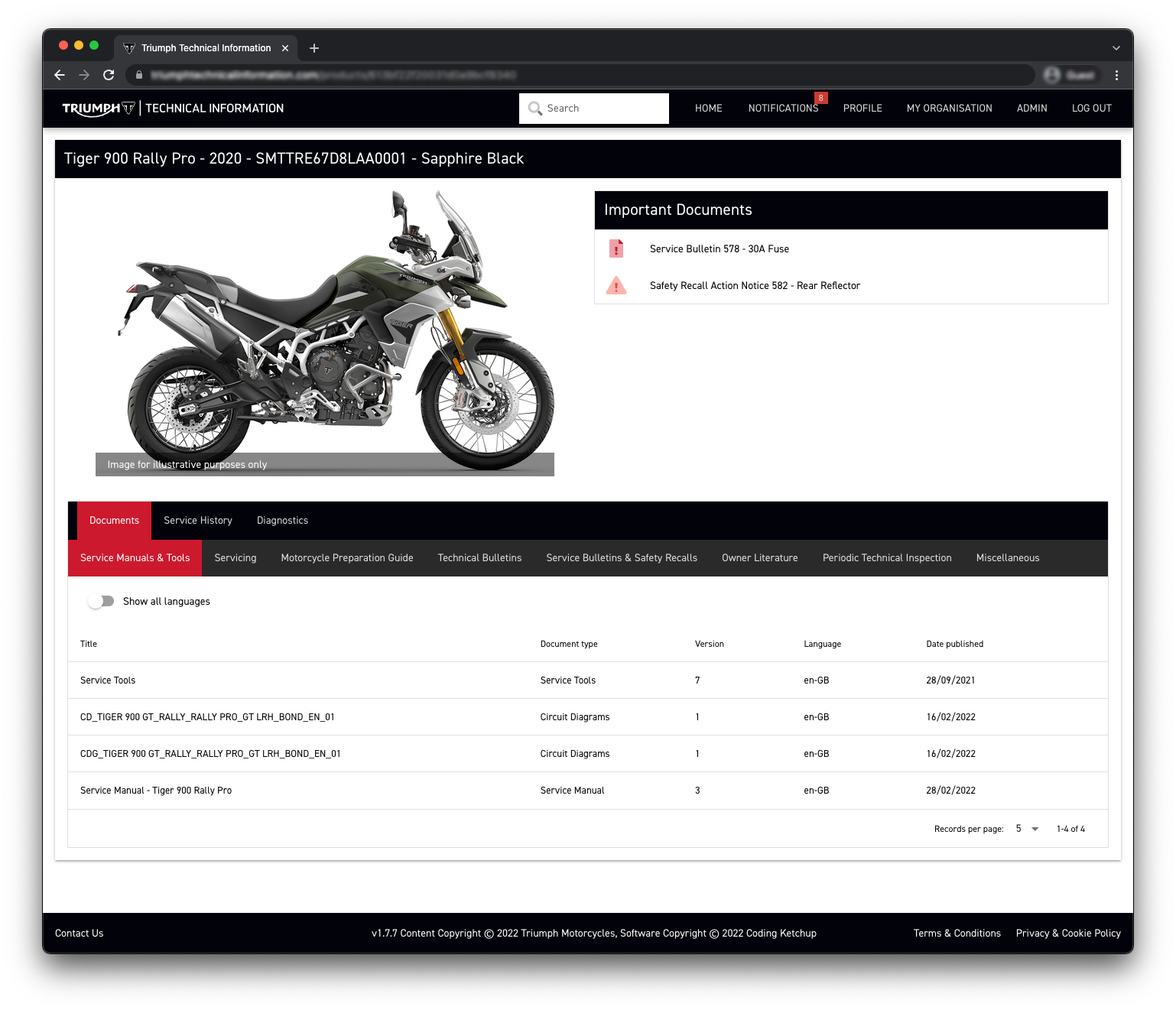Open Notifications from the top menu
This screenshot has height=1010, width=1176.
click(783, 109)
